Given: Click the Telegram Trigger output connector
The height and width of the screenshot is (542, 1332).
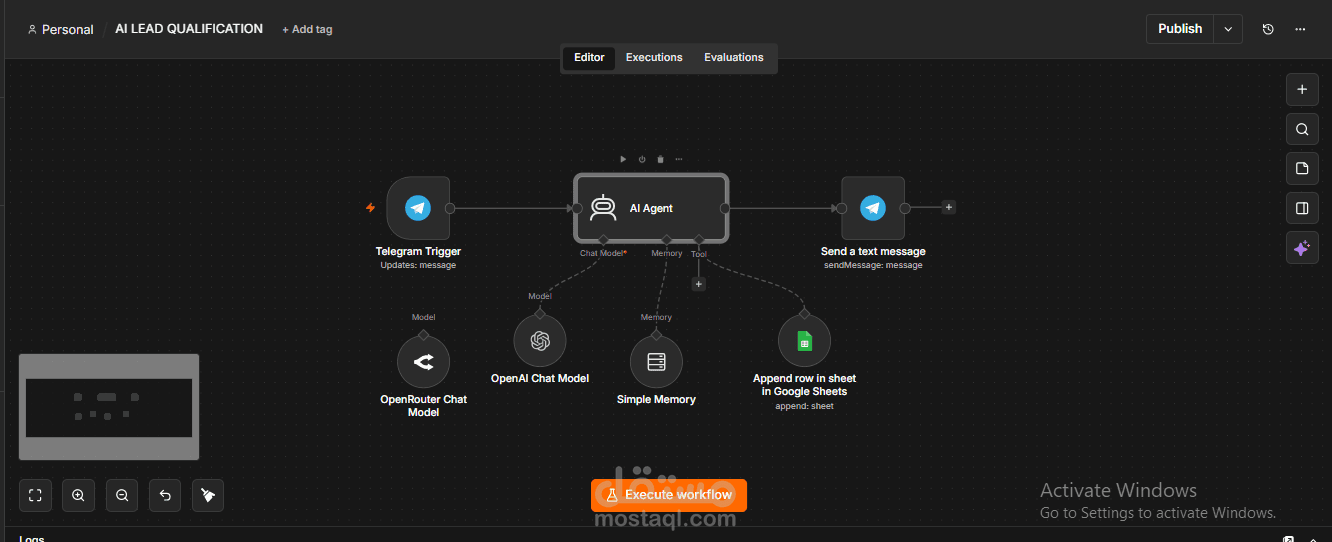Looking at the screenshot, I should point(450,208).
